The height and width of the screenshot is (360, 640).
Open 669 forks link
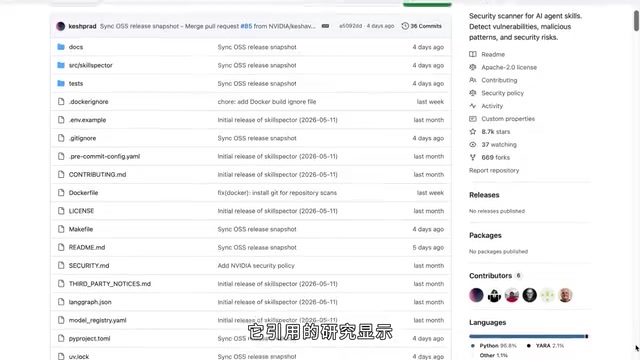[496, 158]
